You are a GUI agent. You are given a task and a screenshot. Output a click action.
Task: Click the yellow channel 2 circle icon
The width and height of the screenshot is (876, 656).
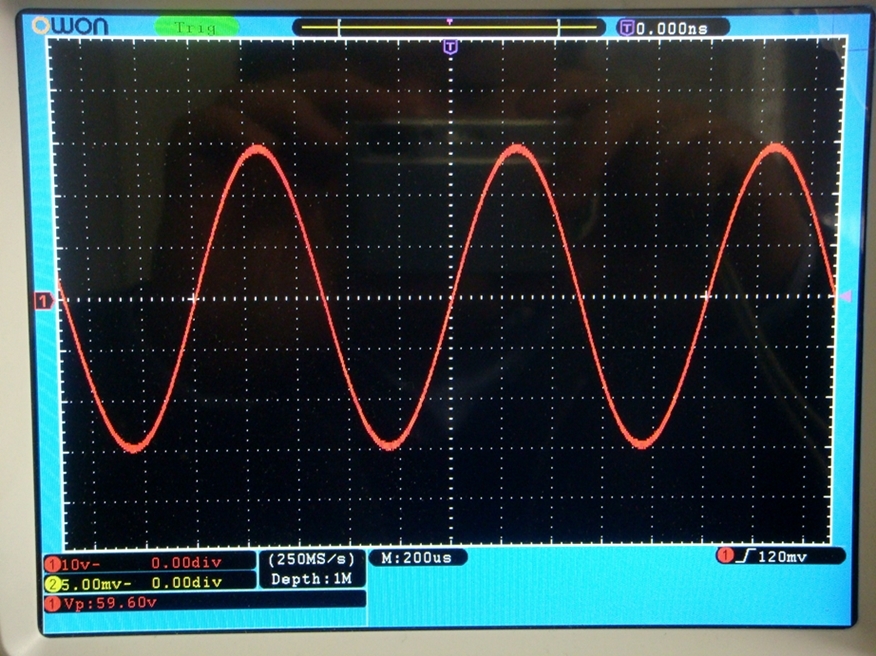tap(53, 584)
